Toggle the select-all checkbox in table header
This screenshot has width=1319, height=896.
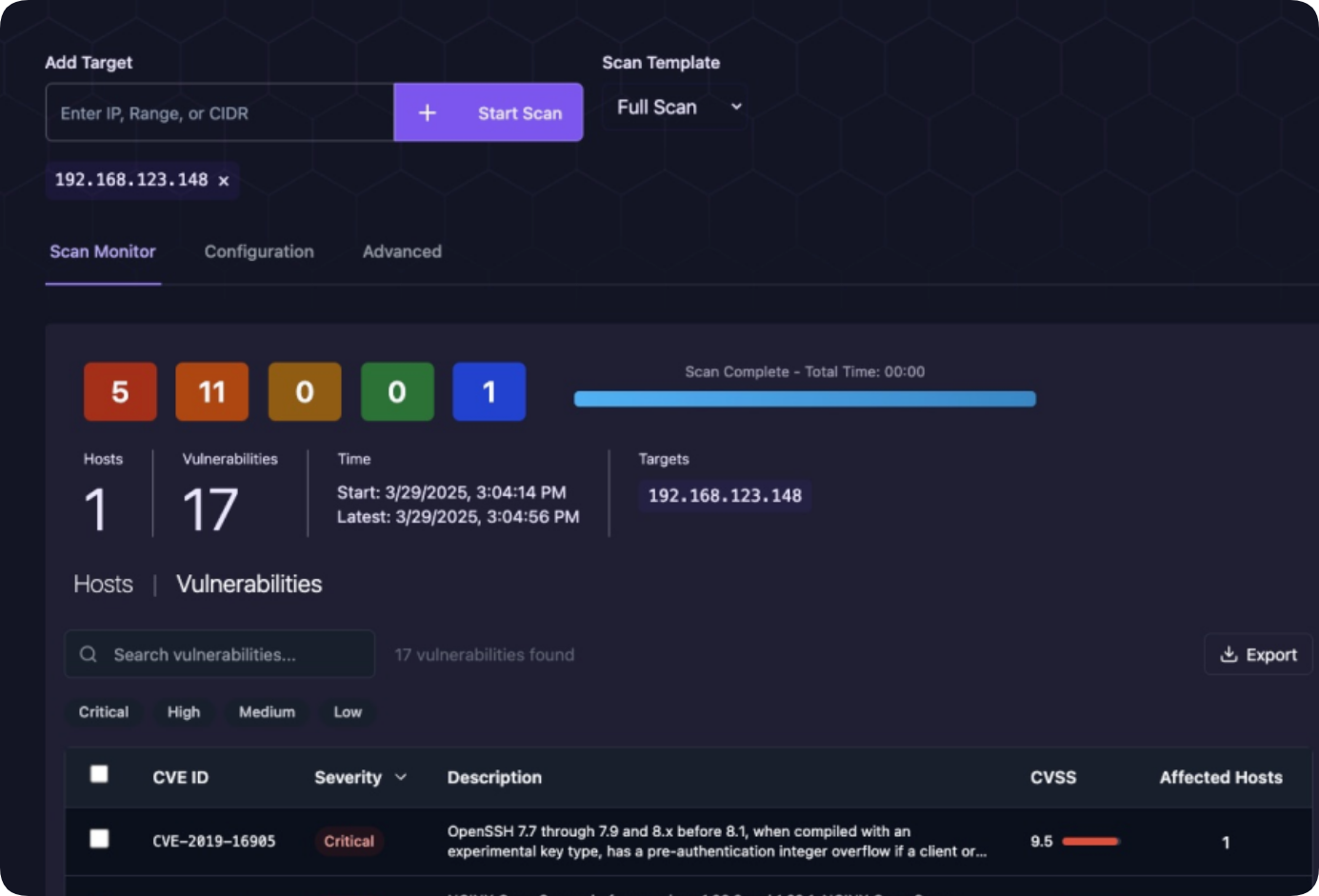point(99,774)
